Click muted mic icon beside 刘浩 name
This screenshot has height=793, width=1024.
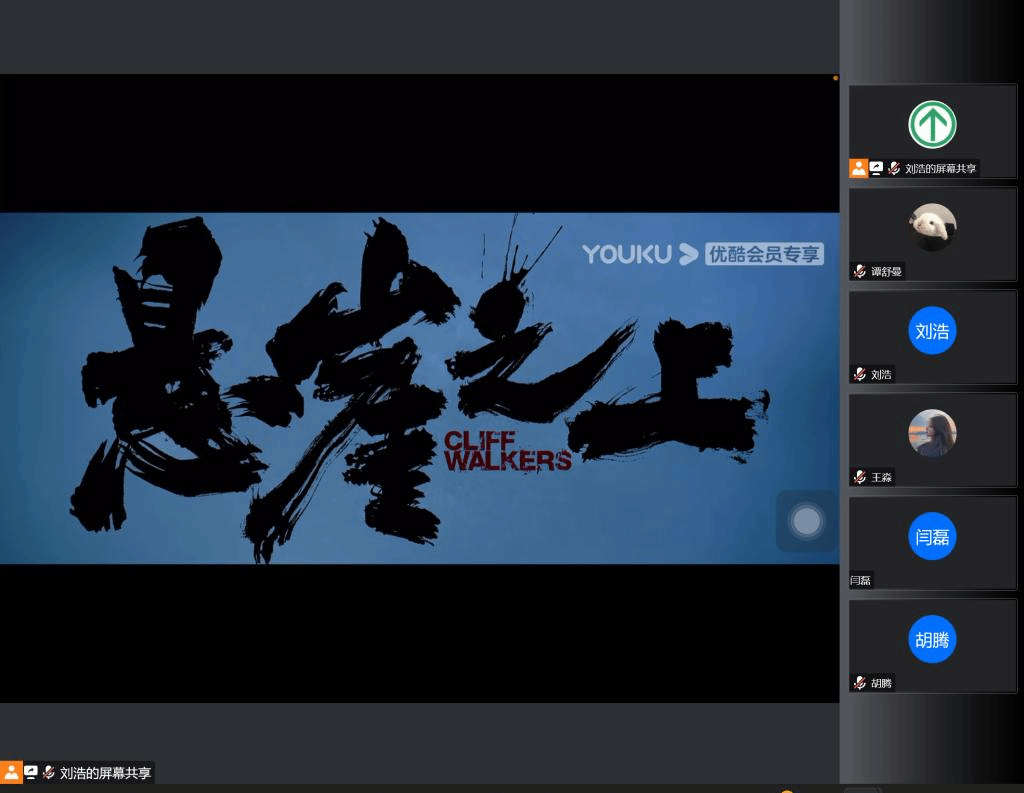tap(860, 375)
